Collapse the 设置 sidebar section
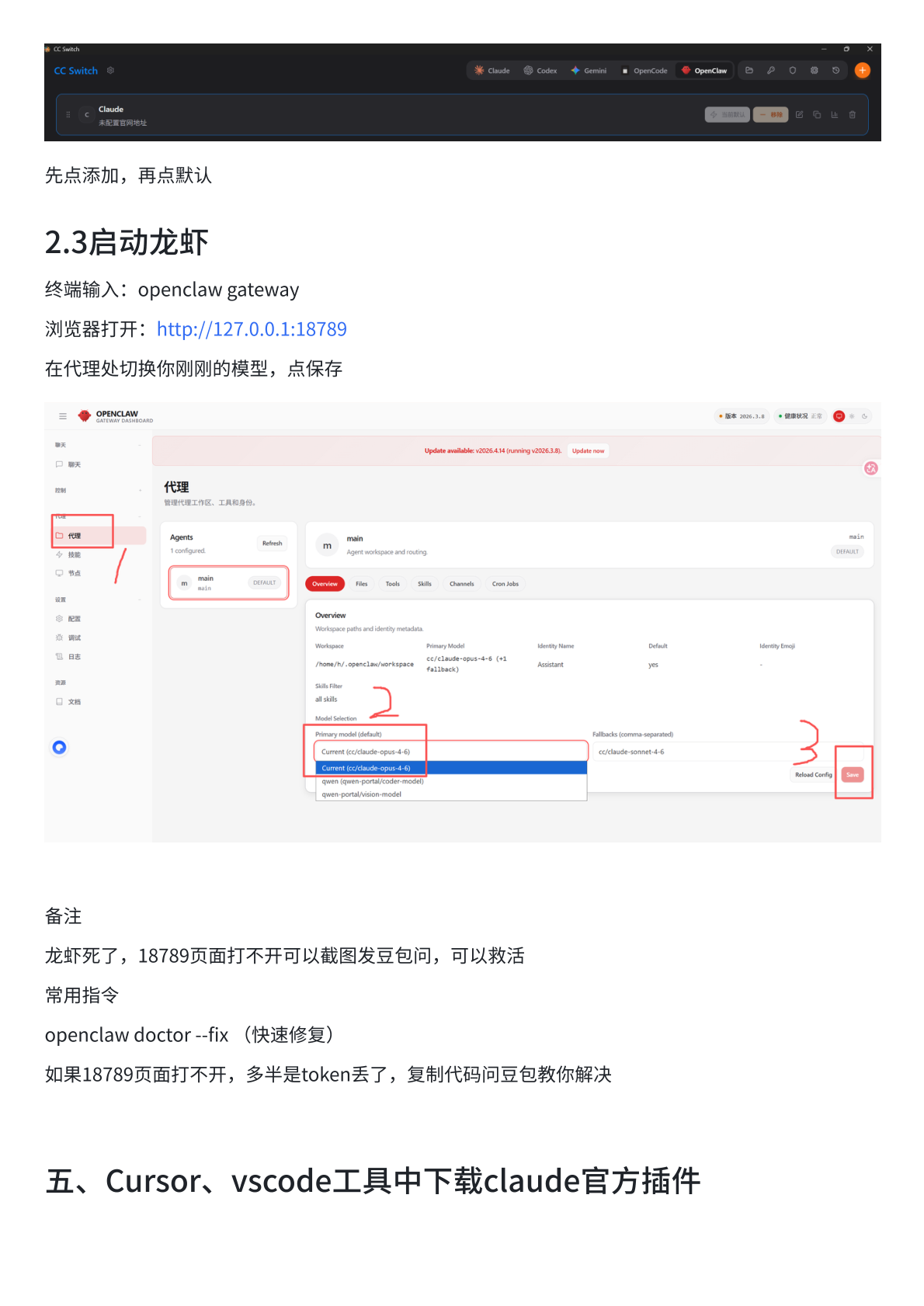The width and height of the screenshot is (924, 1306). [x=99, y=599]
